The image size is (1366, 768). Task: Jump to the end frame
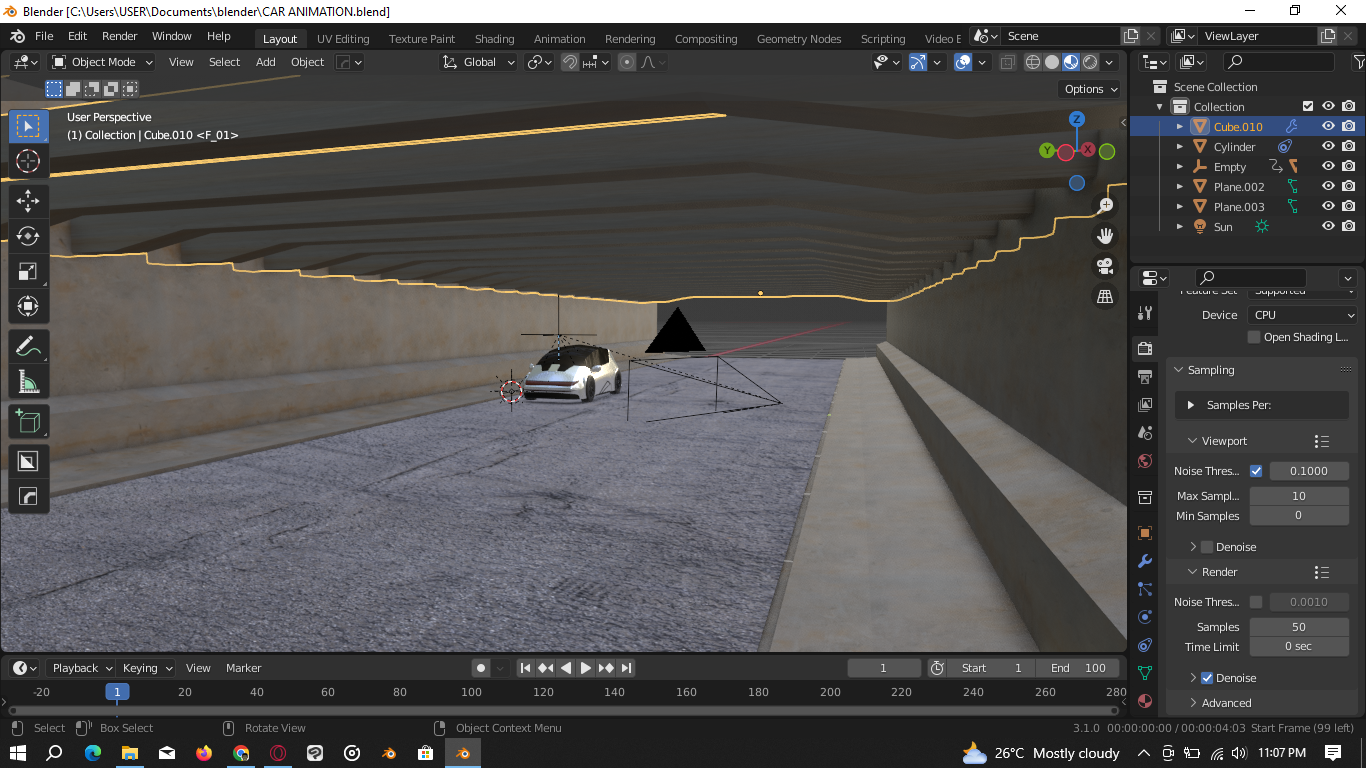point(627,668)
